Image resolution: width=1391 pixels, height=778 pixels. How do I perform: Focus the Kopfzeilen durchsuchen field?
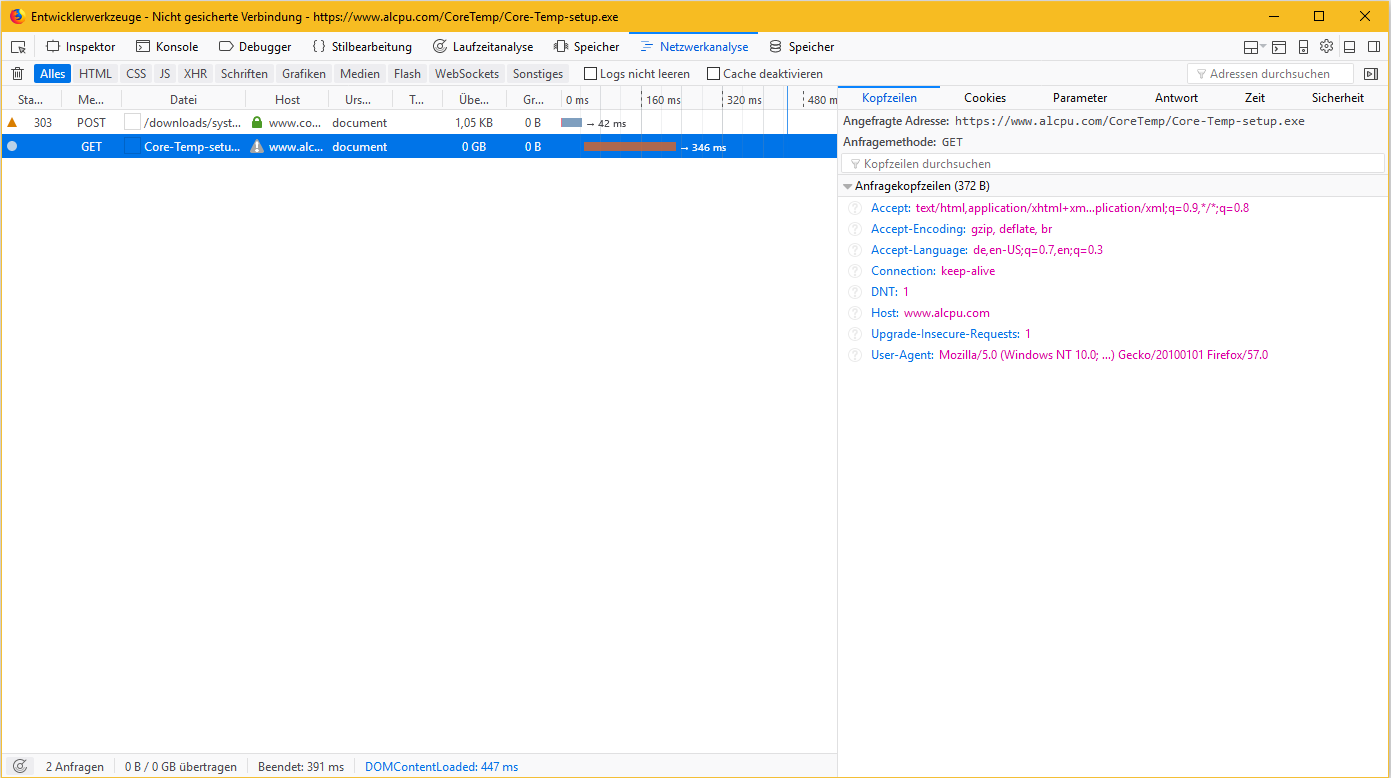point(1113,163)
